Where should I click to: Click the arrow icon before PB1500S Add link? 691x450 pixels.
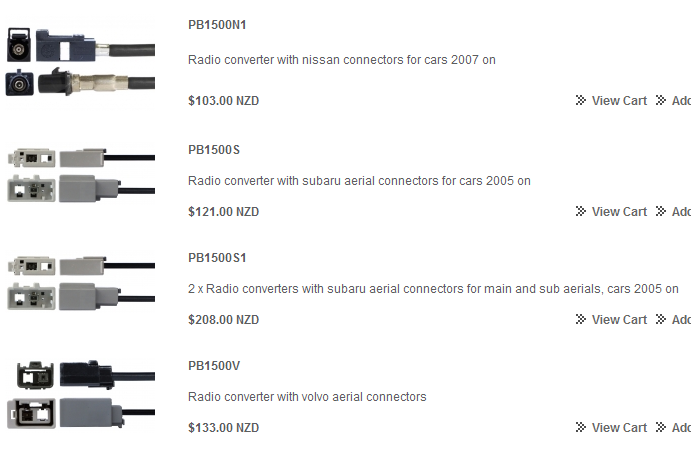(x=660, y=212)
